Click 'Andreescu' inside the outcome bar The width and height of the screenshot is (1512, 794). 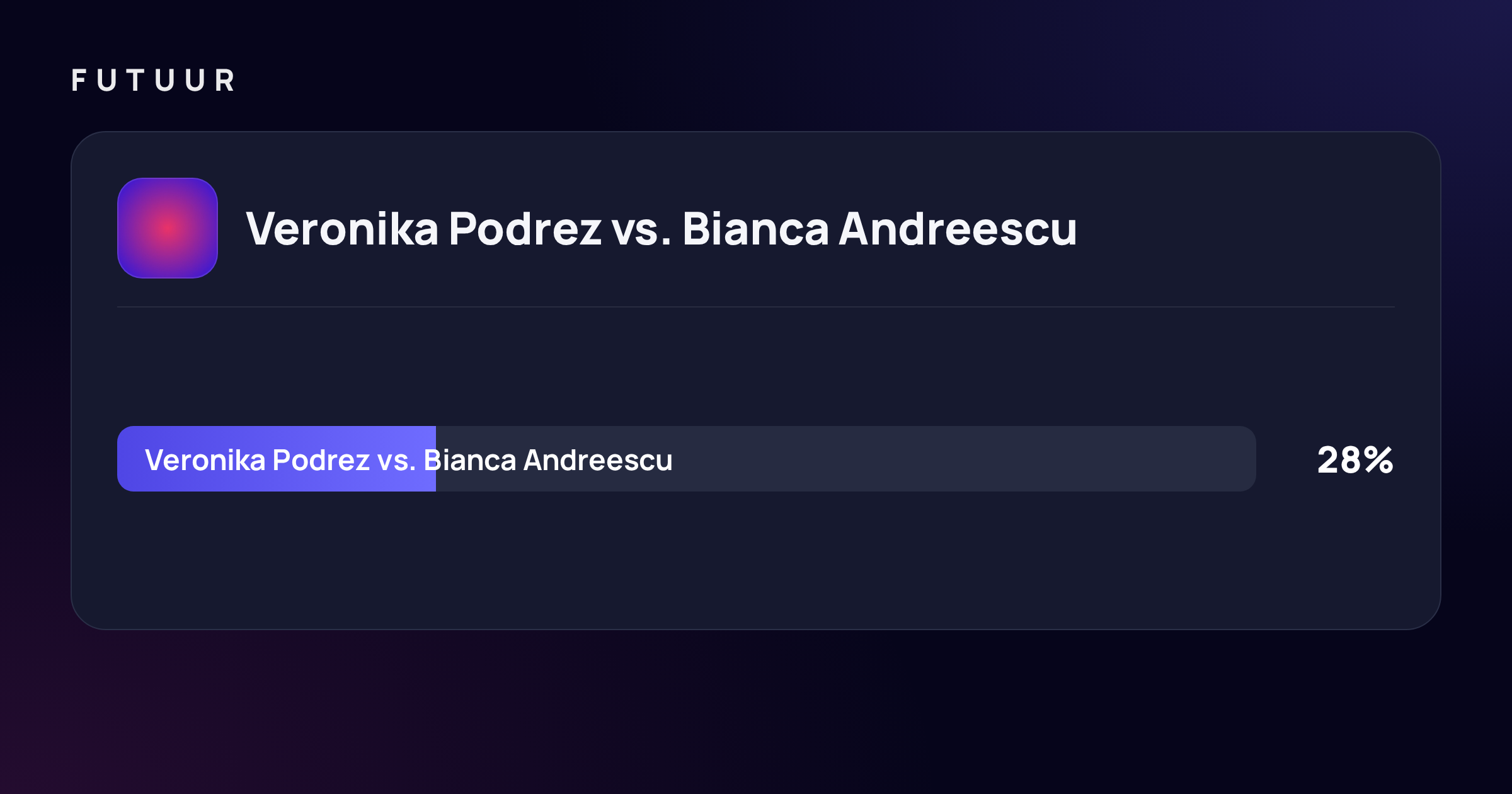[x=598, y=460]
